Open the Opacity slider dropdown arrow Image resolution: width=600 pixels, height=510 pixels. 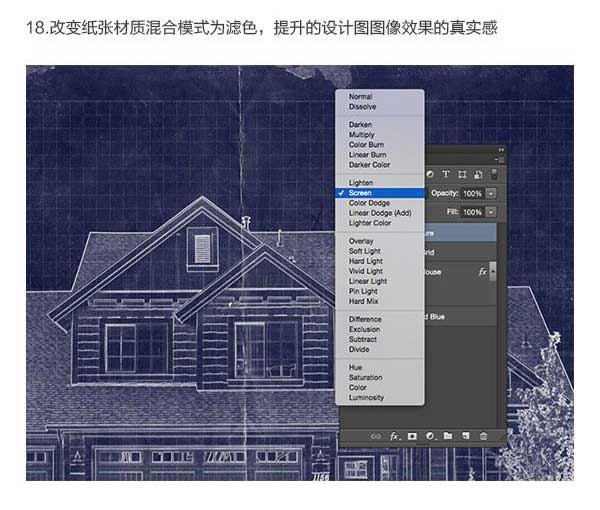coord(491,193)
